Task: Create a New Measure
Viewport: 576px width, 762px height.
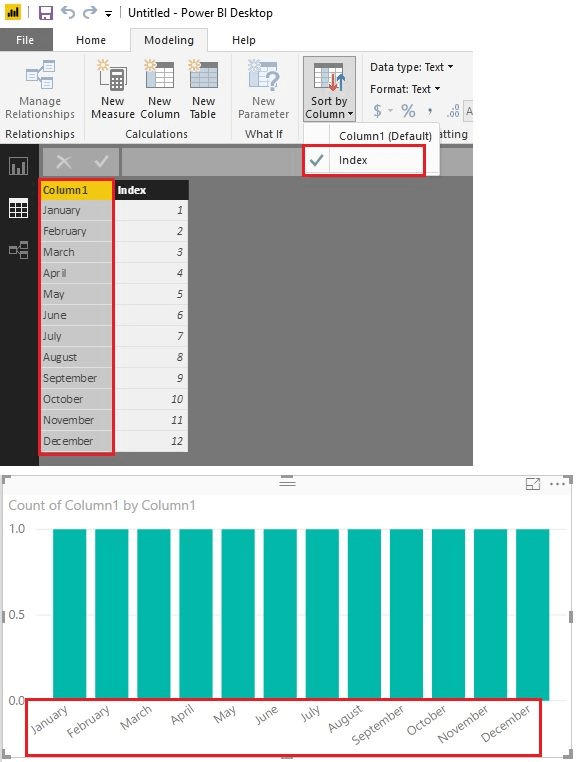Action: [x=113, y=89]
